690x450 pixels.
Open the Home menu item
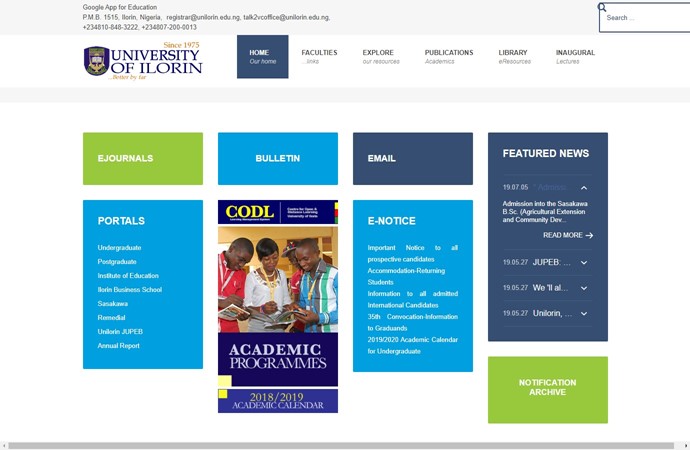click(263, 57)
